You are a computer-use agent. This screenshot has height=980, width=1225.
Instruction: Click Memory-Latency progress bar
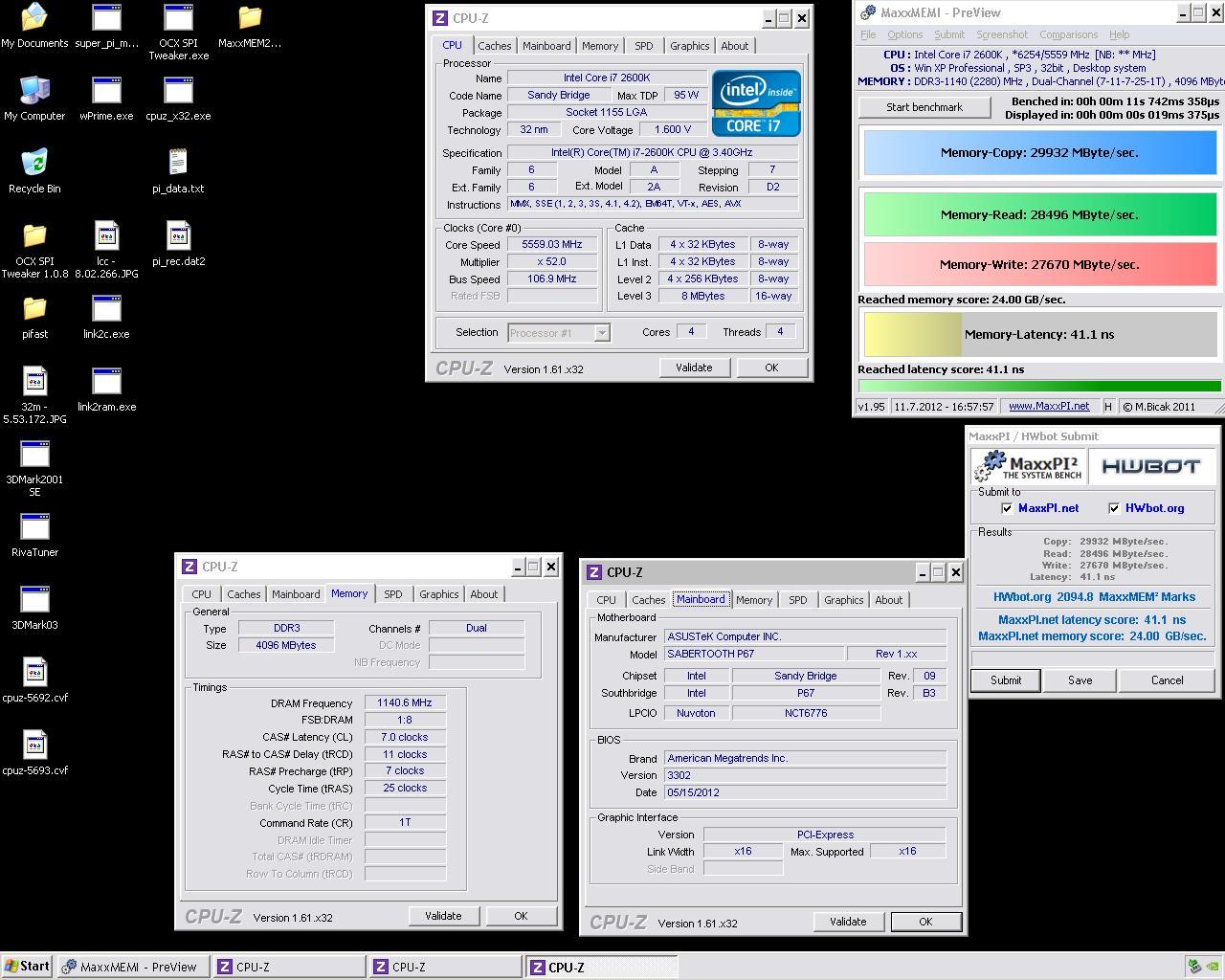(1040, 335)
